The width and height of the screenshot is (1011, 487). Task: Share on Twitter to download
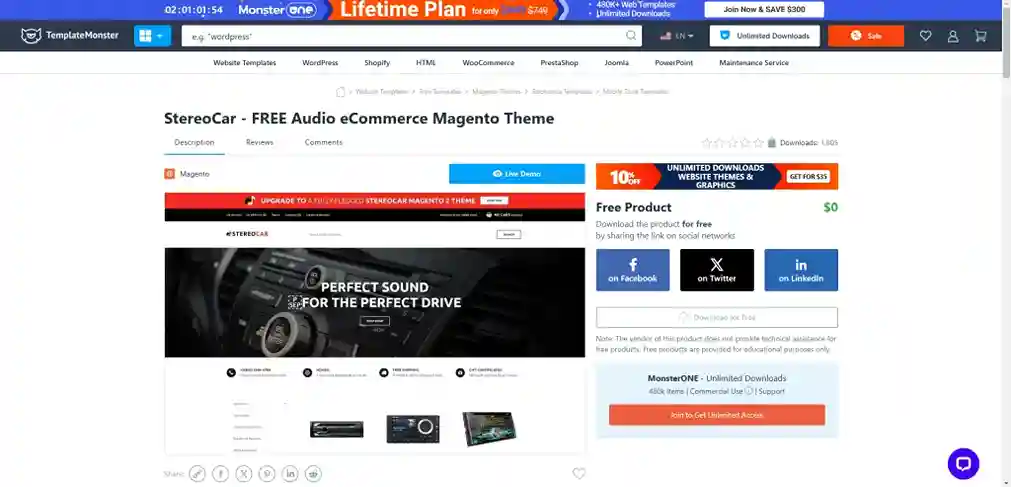(x=716, y=270)
